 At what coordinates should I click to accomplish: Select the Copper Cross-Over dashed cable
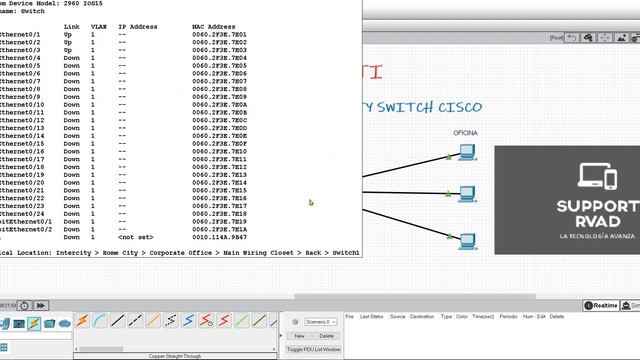(136, 320)
